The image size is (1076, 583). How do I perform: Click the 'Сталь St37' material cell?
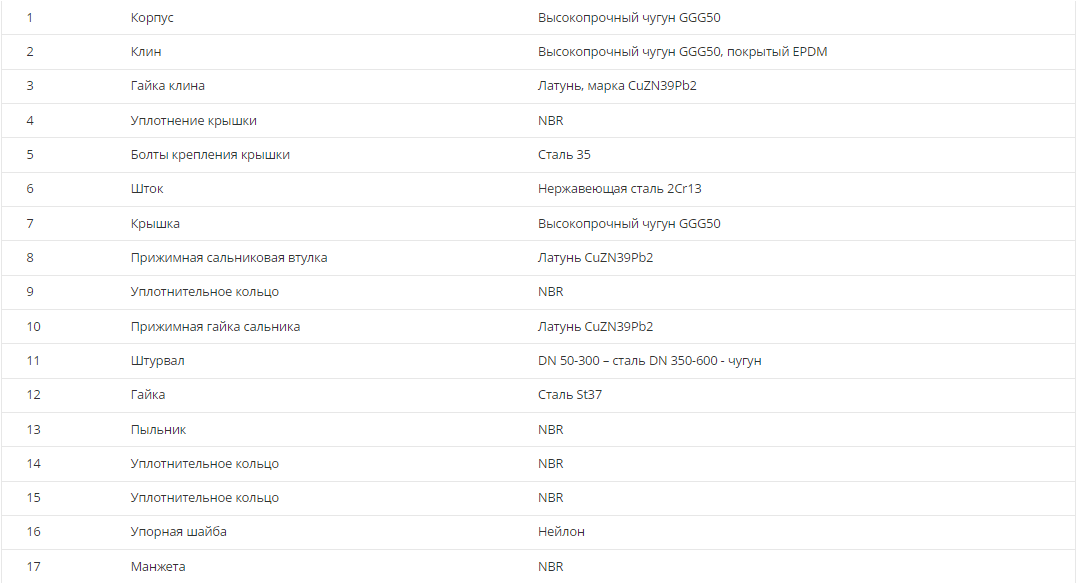pos(570,395)
